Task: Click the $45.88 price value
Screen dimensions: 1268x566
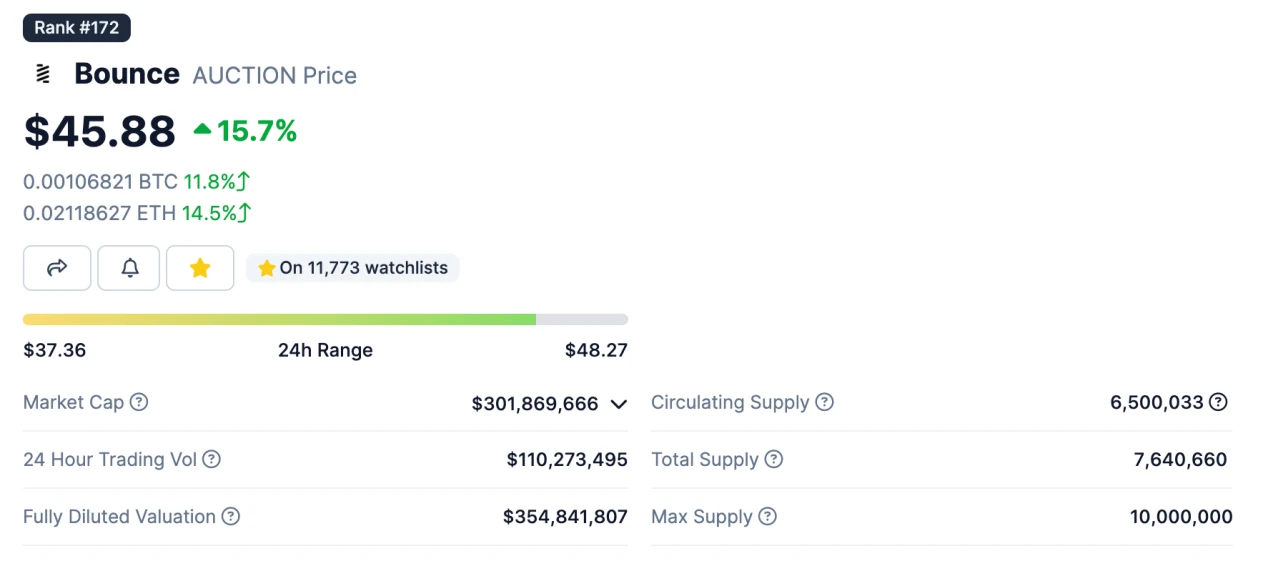Action: click(100, 131)
